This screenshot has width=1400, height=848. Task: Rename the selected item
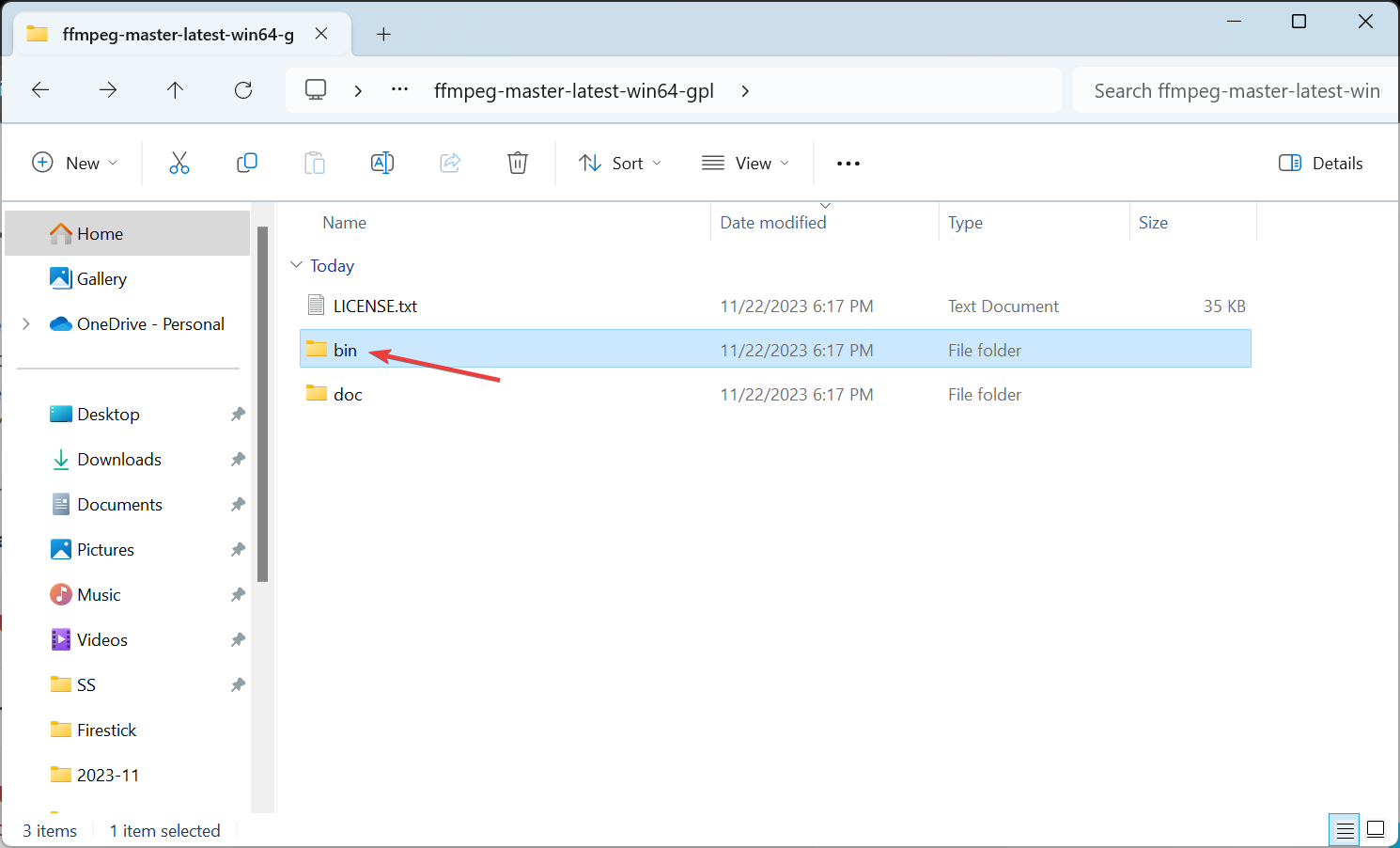(x=382, y=163)
